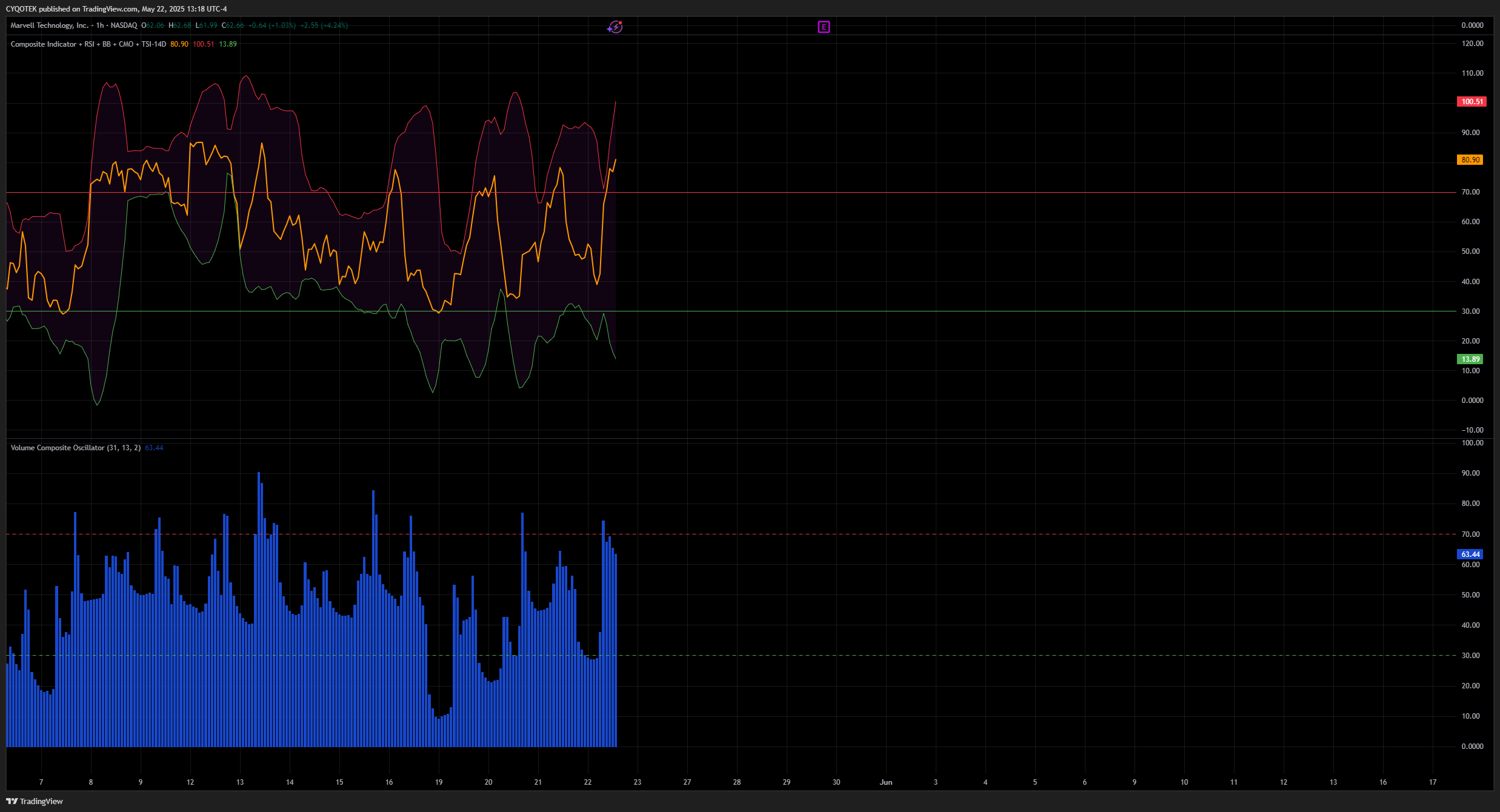
Task: Click the open price O62.06 value
Action: click(x=153, y=25)
